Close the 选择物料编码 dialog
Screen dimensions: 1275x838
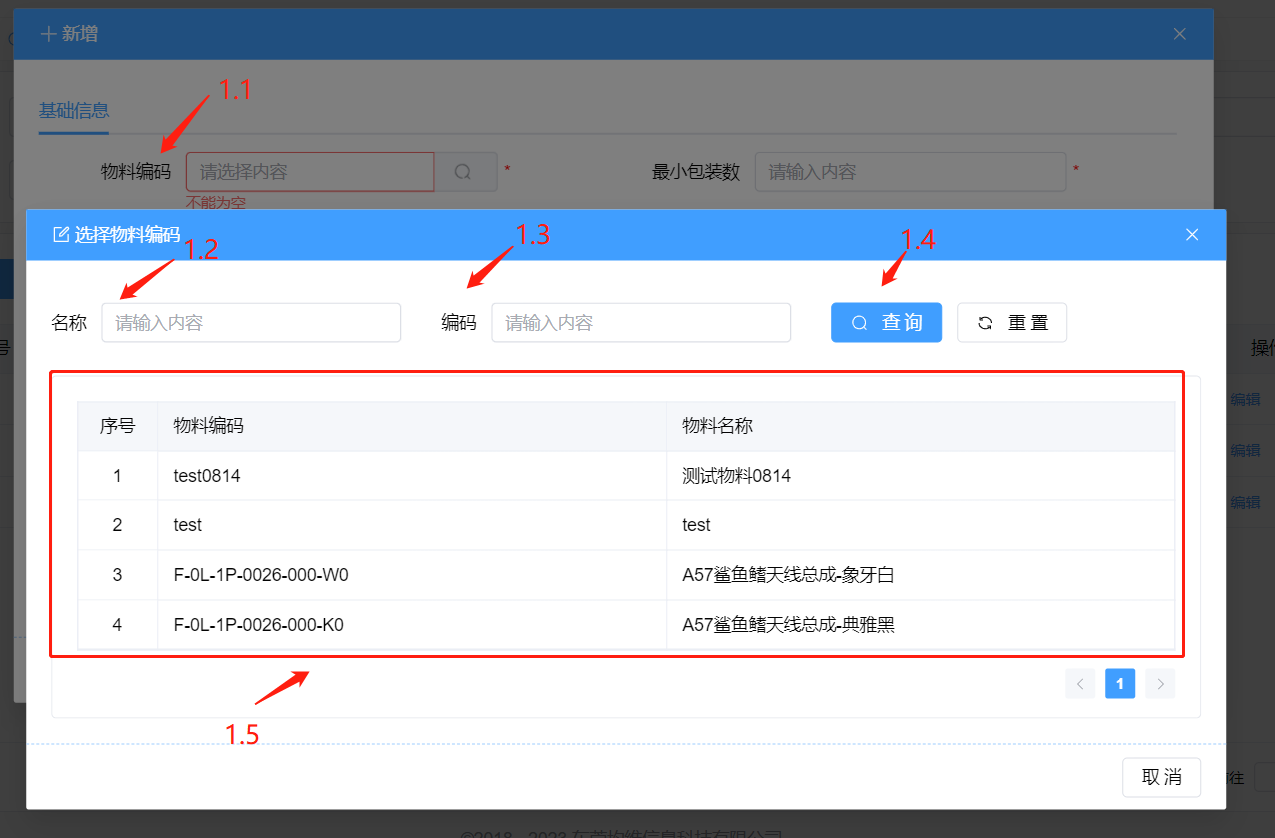(x=1191, y=235)
